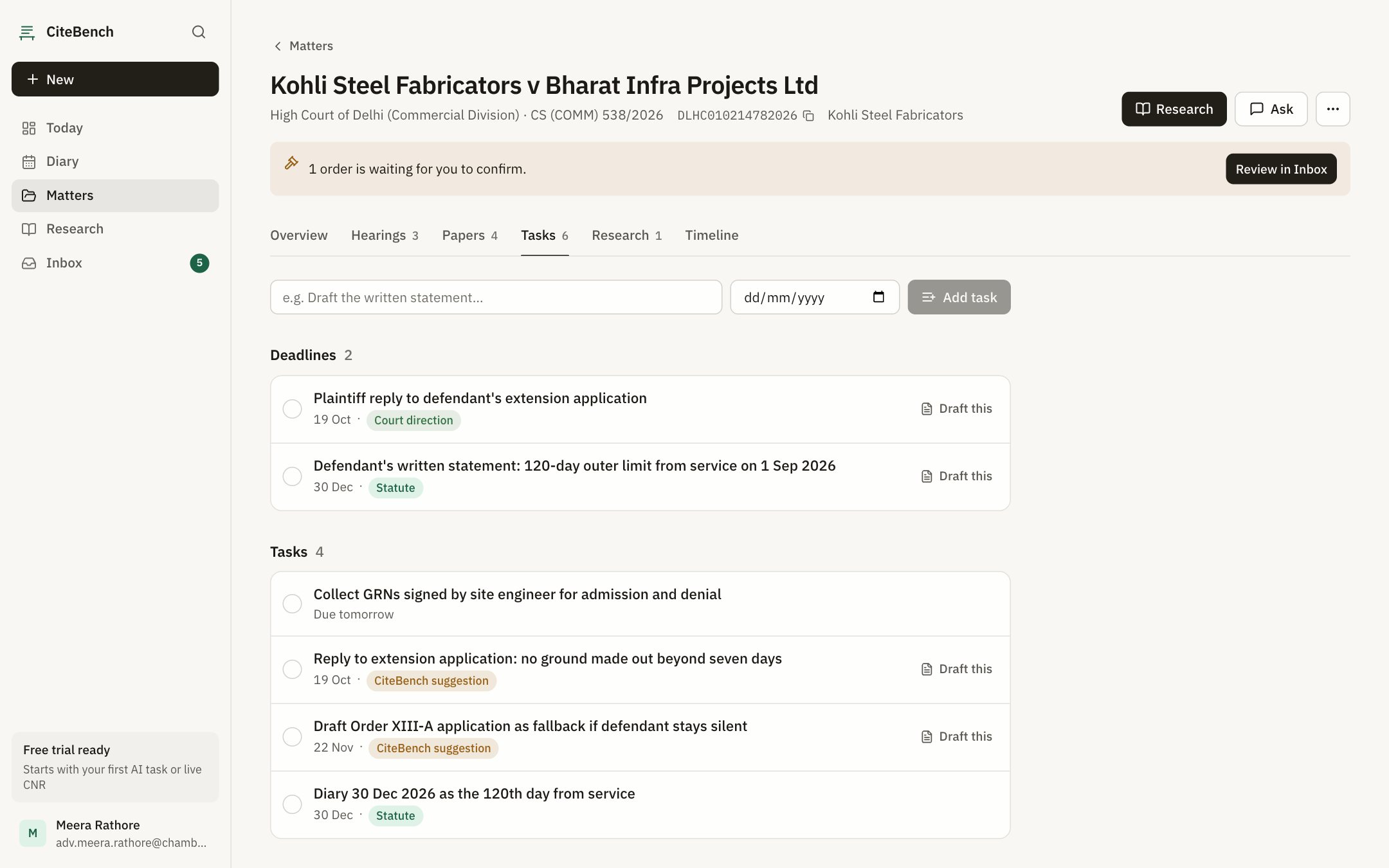Screen dimensions: 1389x868
Task: Click the New button in sidebar
Action: (x=115, y=79)
